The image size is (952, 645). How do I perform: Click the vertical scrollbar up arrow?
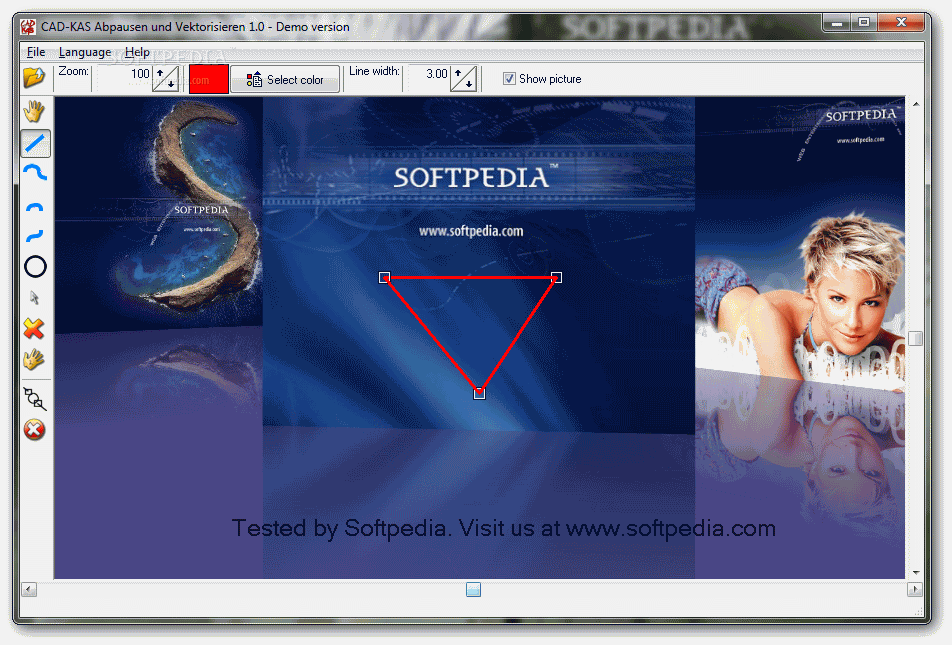coord(916,104)
